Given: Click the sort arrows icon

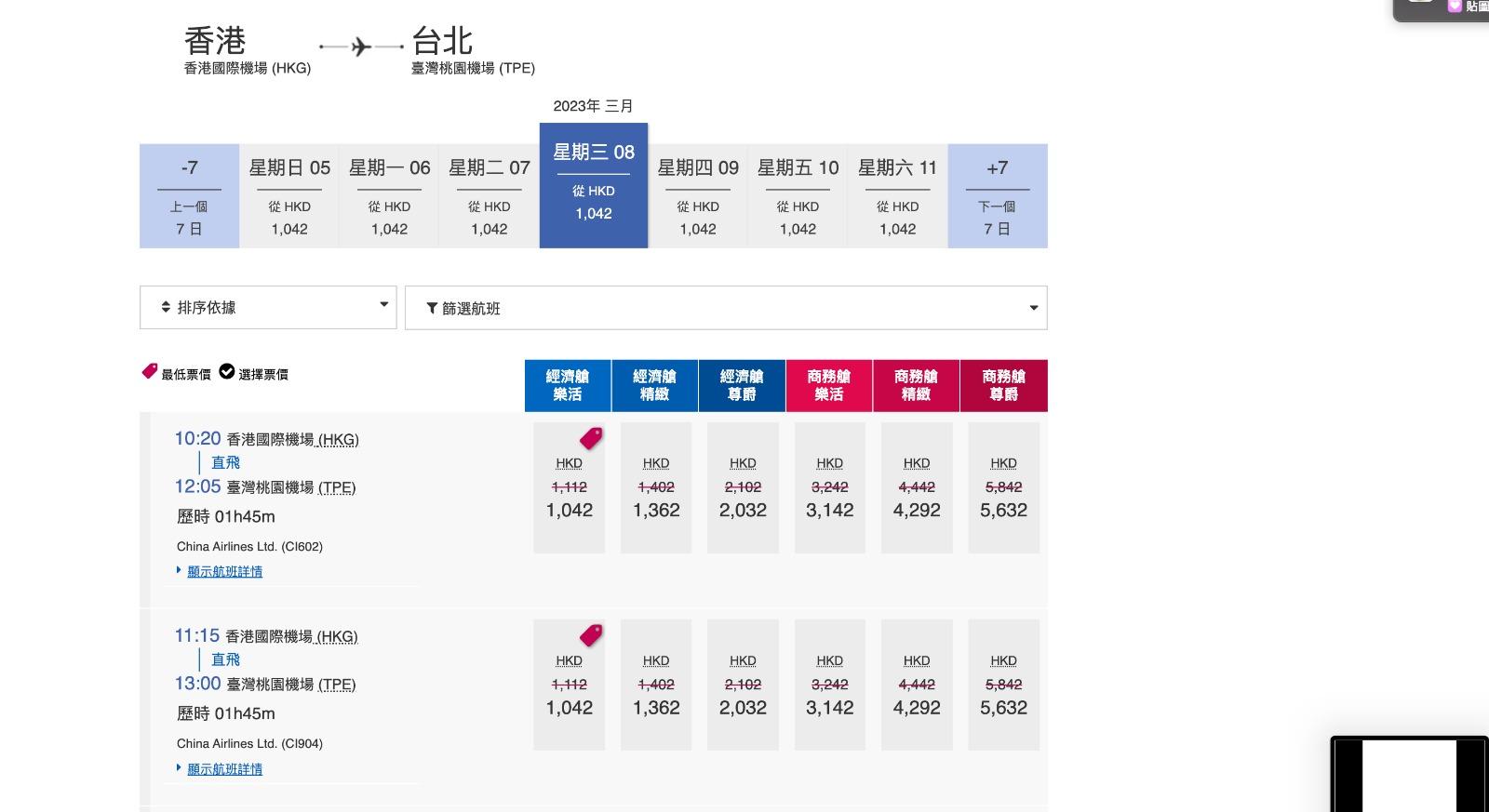Looking at the screenshot, I should 166,307.
